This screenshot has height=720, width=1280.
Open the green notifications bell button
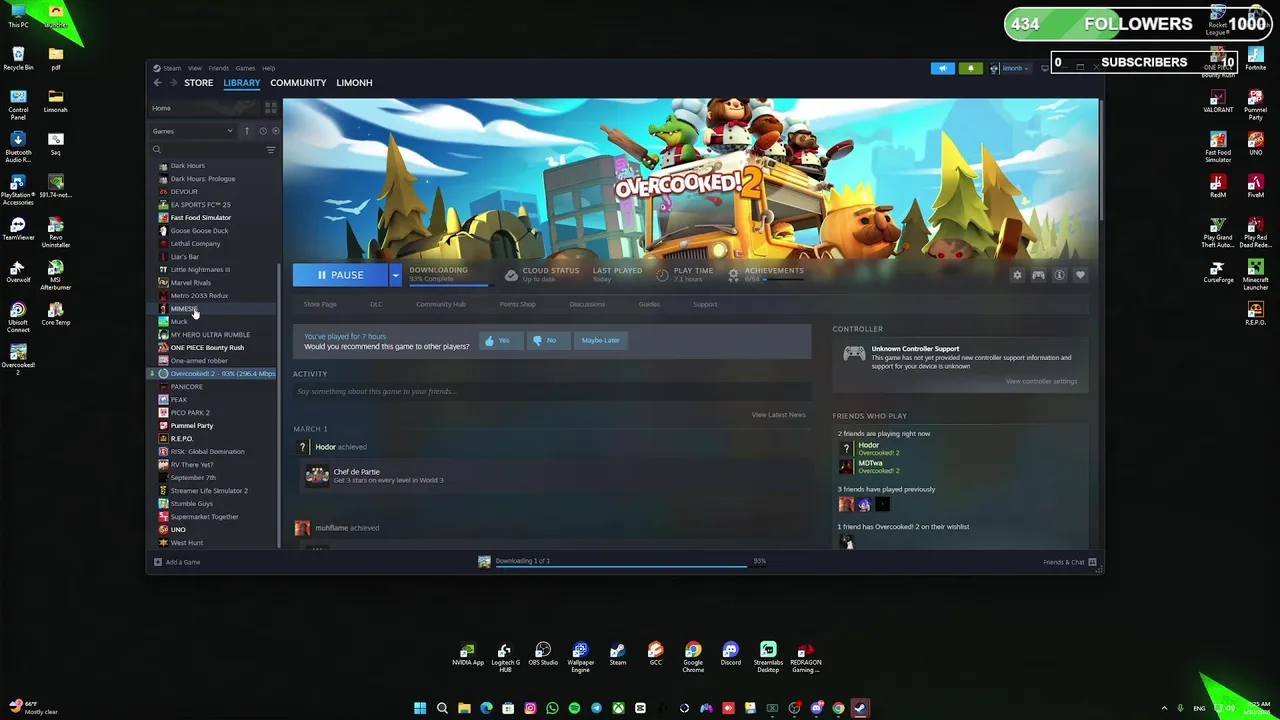(970, 69)
